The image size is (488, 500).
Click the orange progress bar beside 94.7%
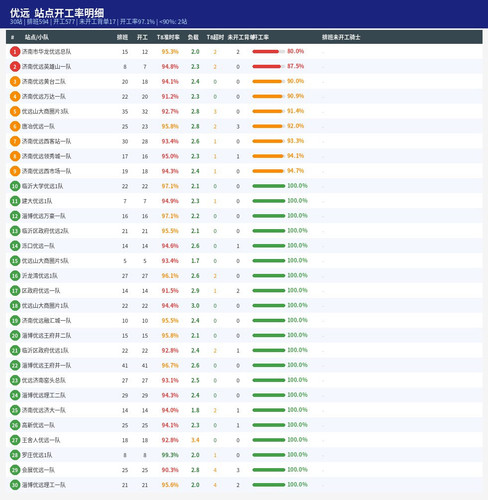[x=269, y=171]
